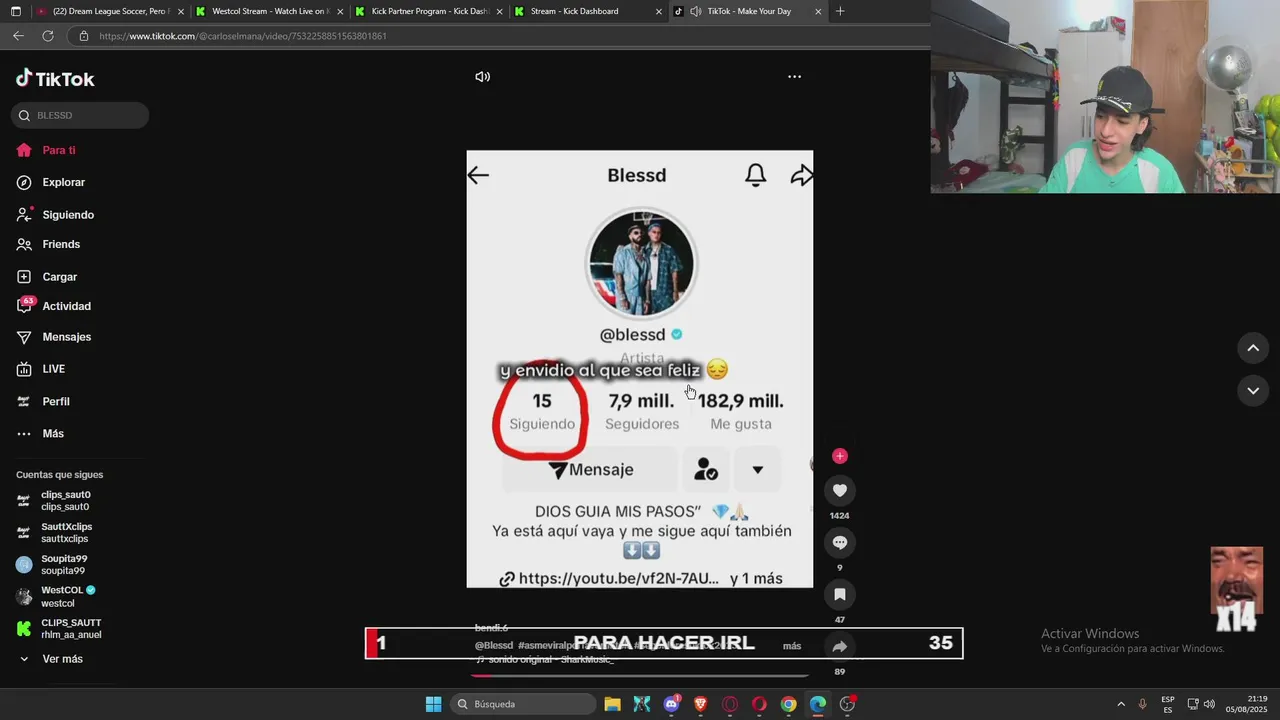Open the Más sidebar menu

40,433
